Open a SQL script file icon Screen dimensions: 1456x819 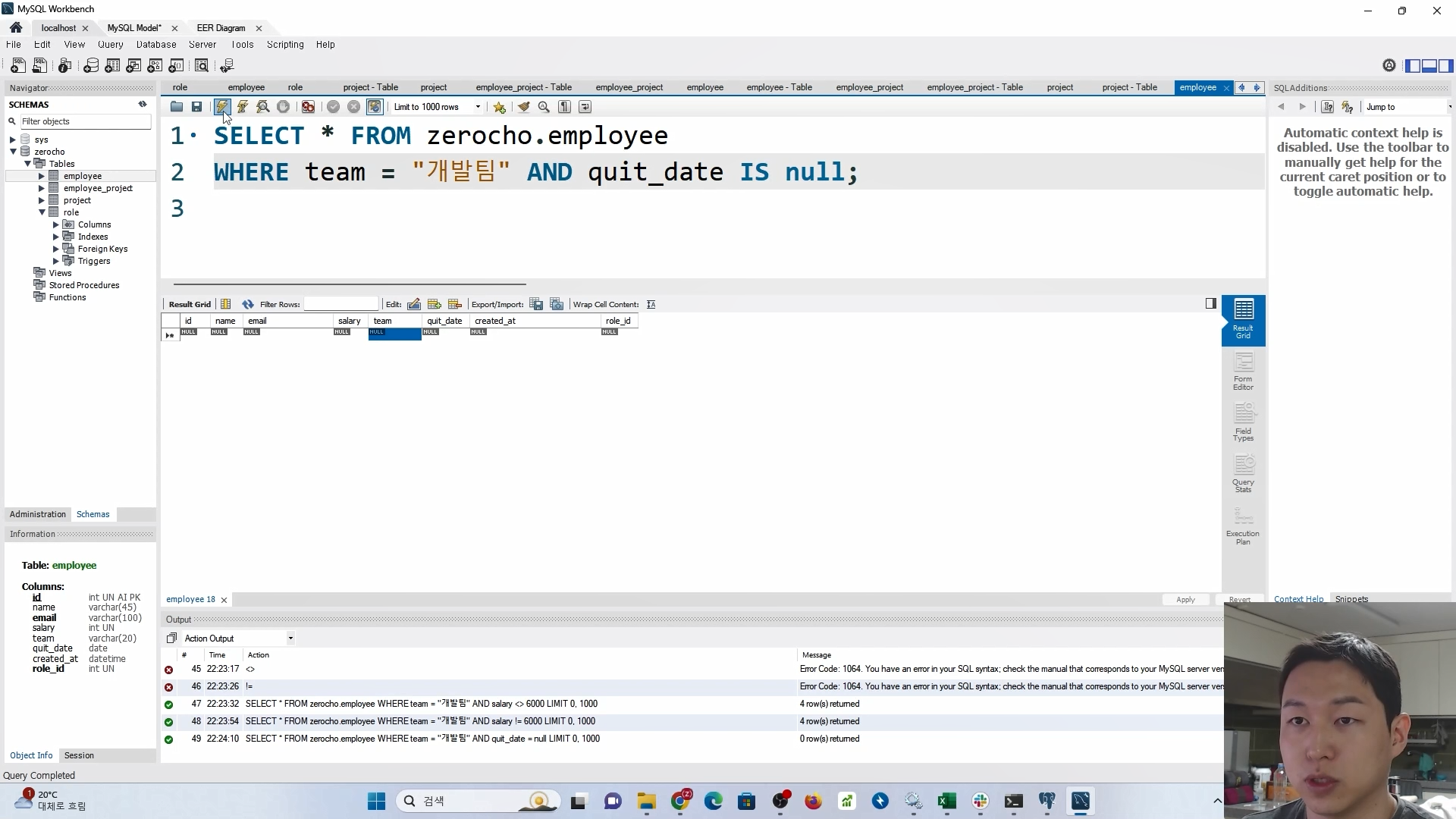click(177, 107)
